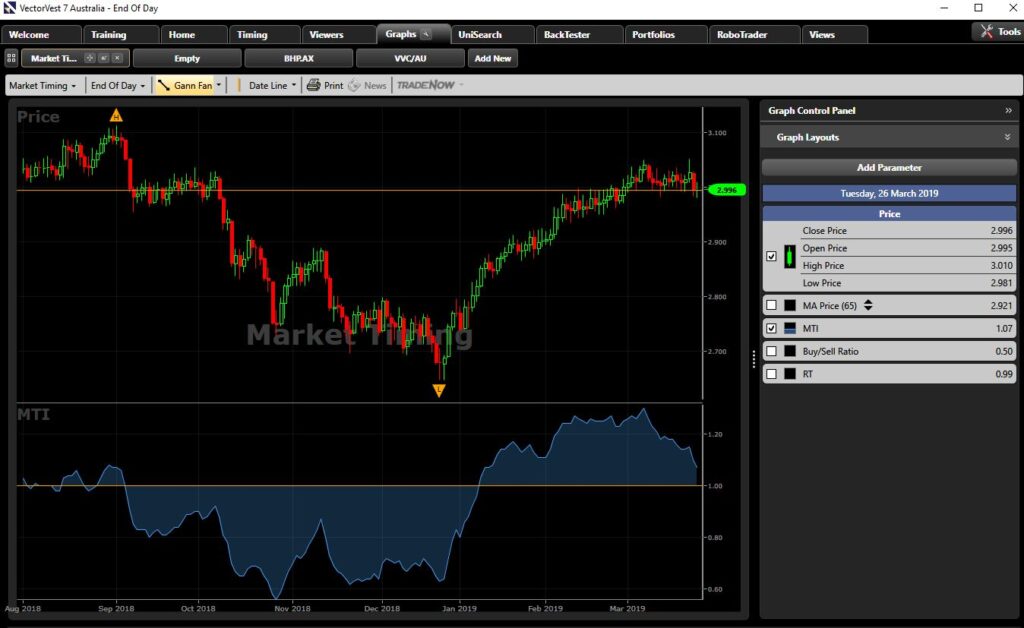Uncheck the MTI parameter checkbox
Image resolution: width=1024 pixels, height=628 pixels.
pyautogui.click(x=771, y=327)
